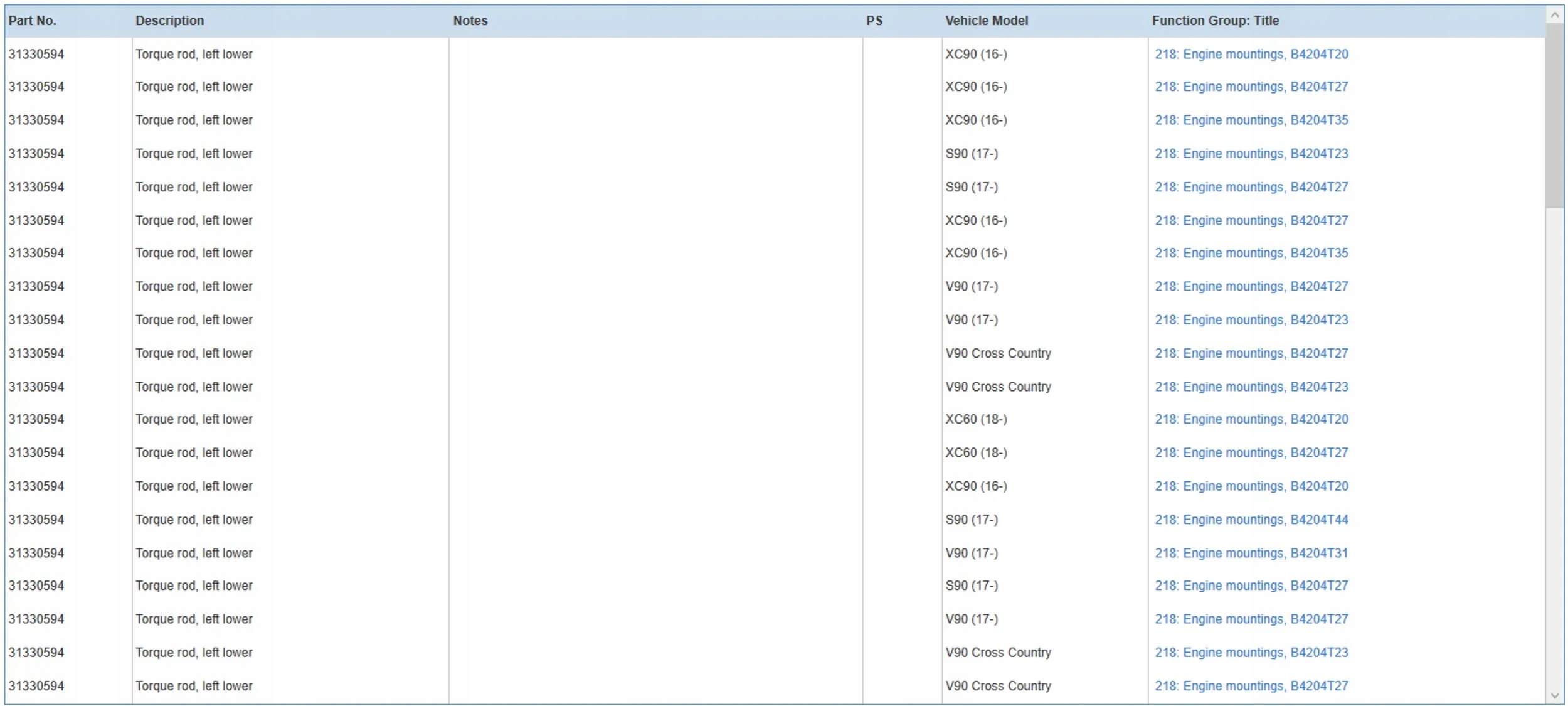Open the V90 (17-) B4204T23 engine mountings link
The image size is (1568, 706).
1251,320
